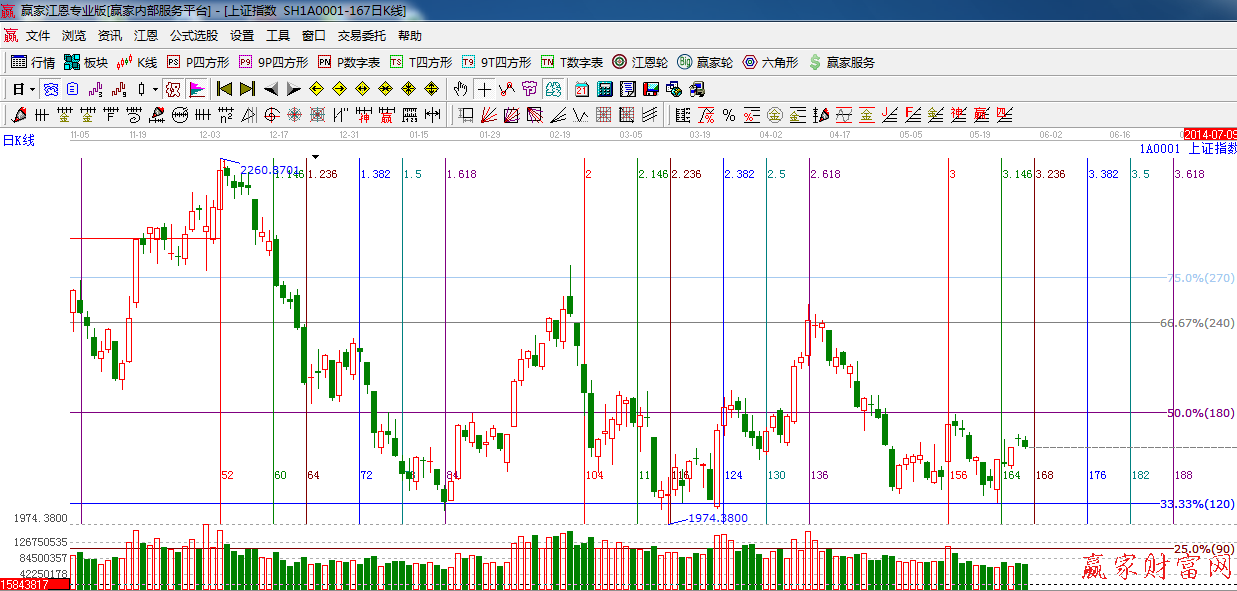Toggle the highlighted red grid-pattern toolbar button
This screenshot has width=1237, height=591.
pos(173,89)
